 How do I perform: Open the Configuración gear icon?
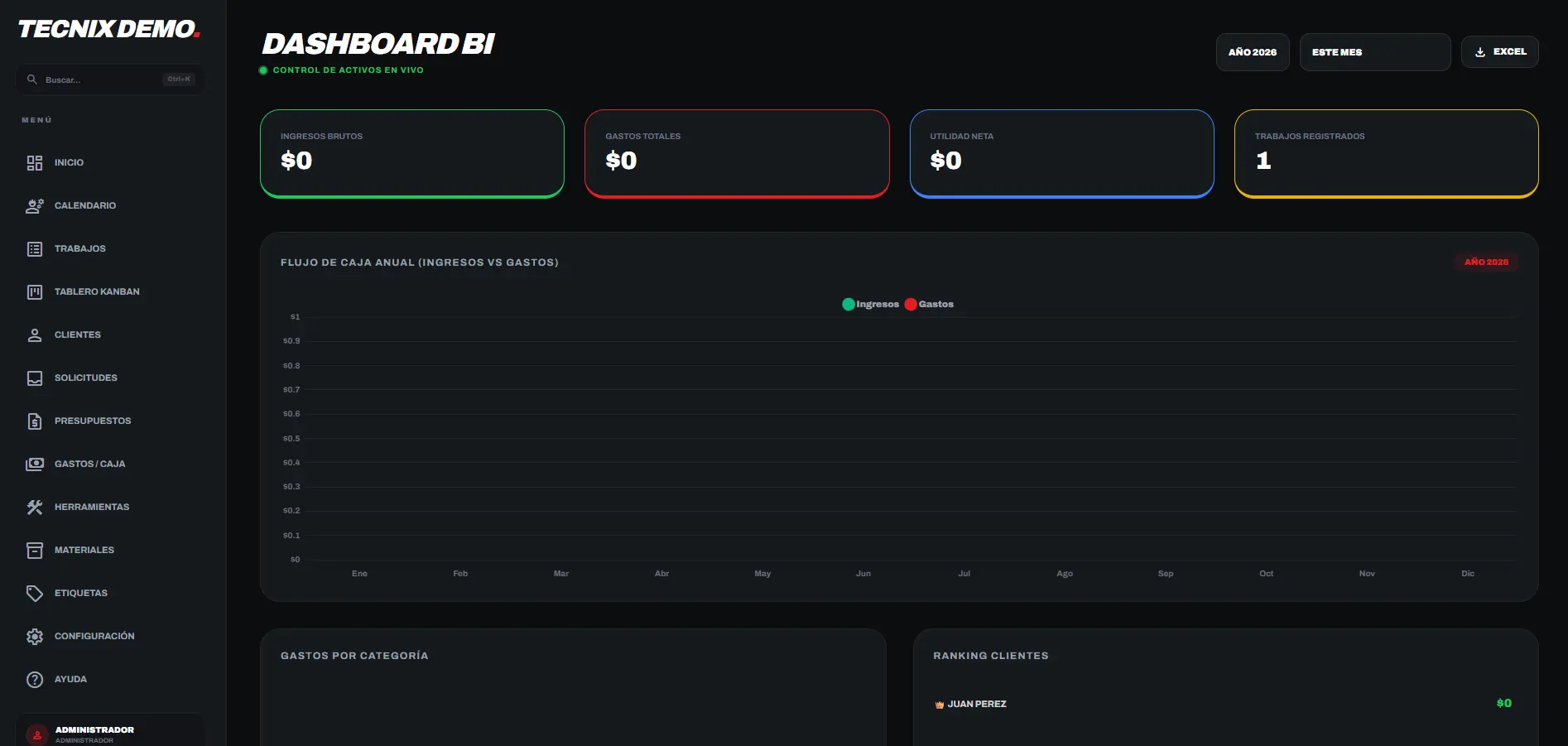35,637
